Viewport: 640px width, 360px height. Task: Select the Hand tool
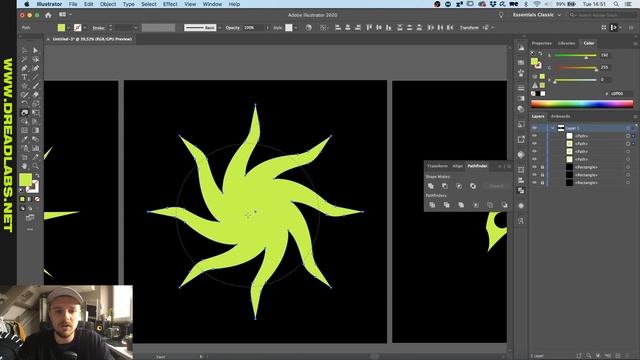pos(24,166)
